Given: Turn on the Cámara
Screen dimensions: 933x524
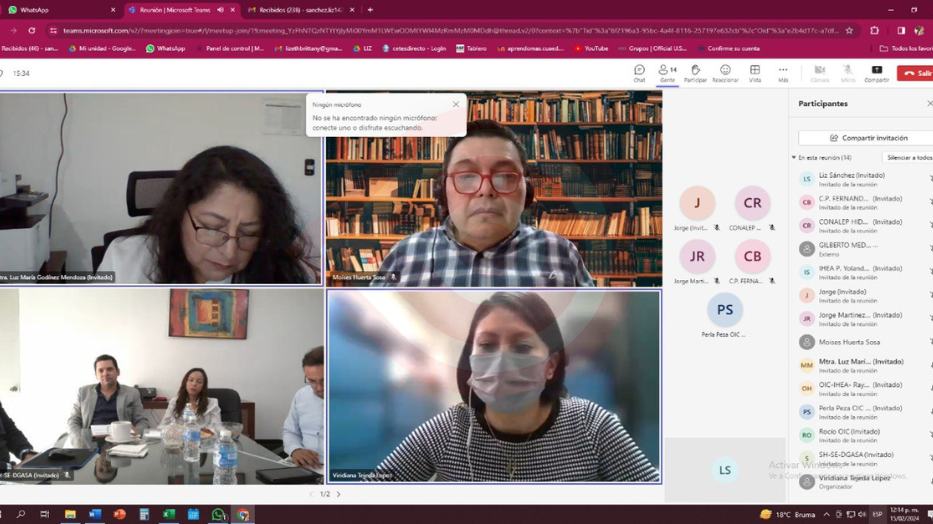Looking at the screenshot, I should [820, 73].
